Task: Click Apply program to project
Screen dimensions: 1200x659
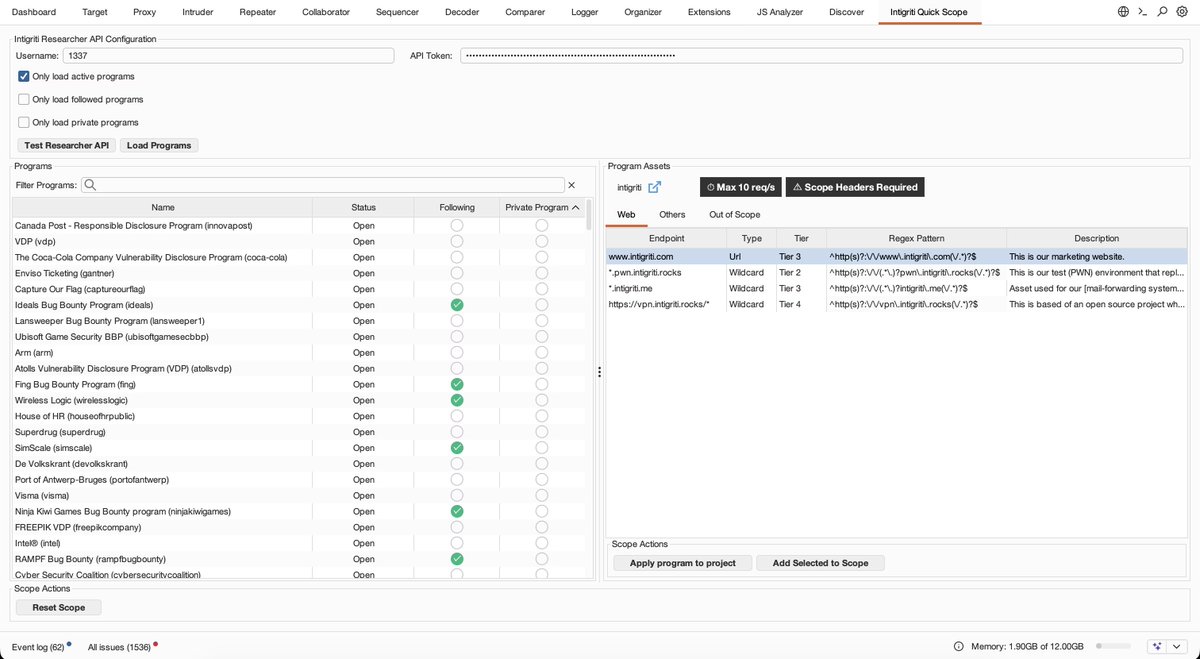Action: tap(683, 563)
